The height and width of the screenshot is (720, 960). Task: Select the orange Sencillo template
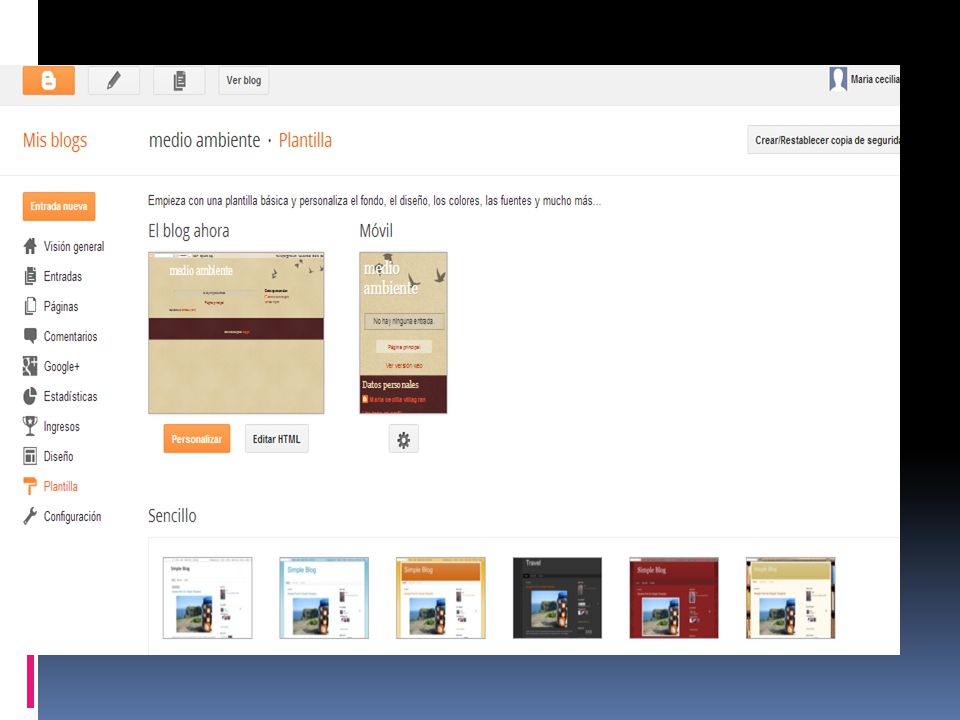(x=441, y=598)
